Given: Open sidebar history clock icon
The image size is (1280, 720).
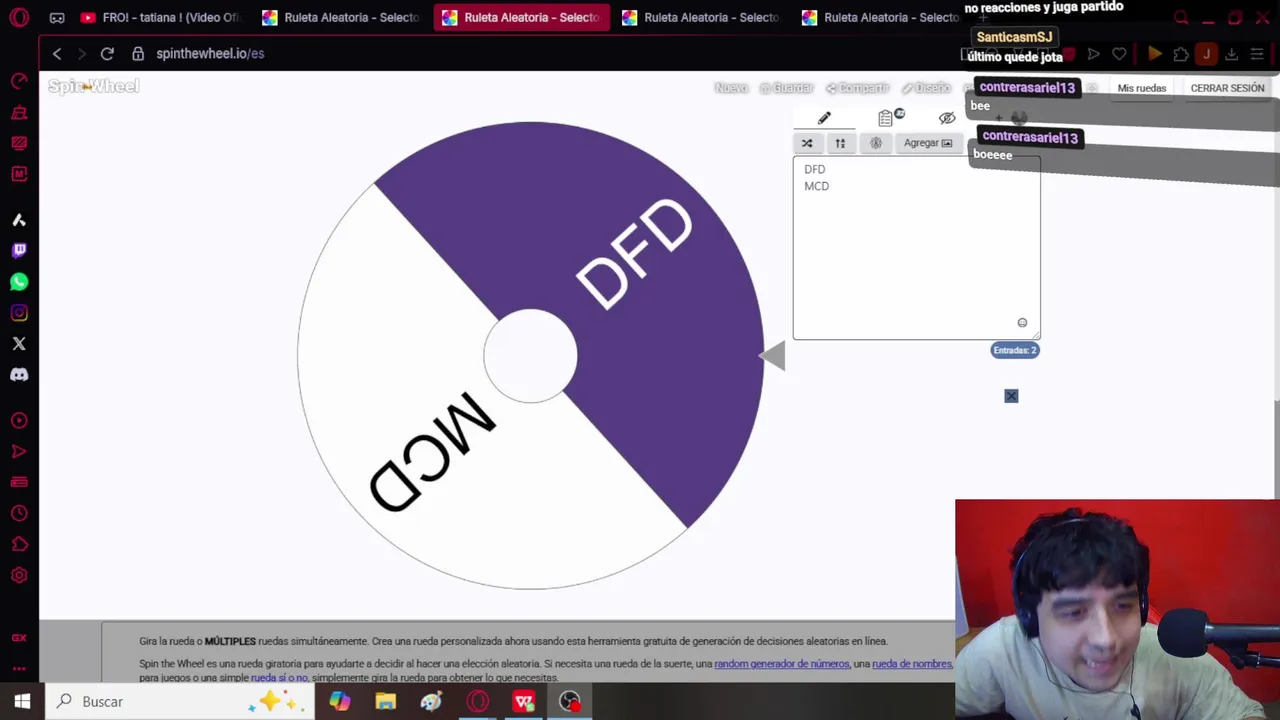Looking at the screenshot, I should (19, 514).
